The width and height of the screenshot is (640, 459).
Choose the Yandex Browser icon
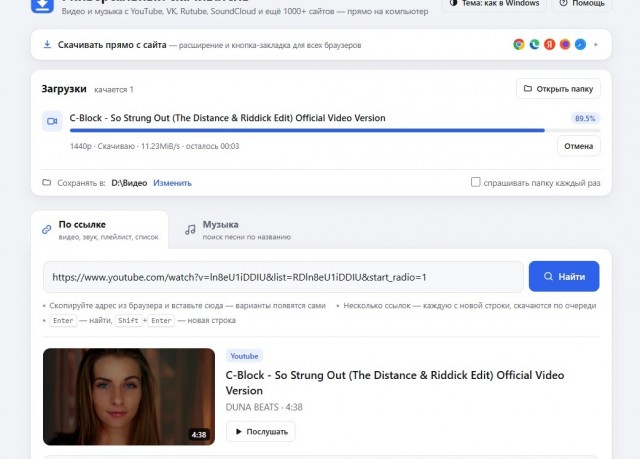[x=549, y=44]
